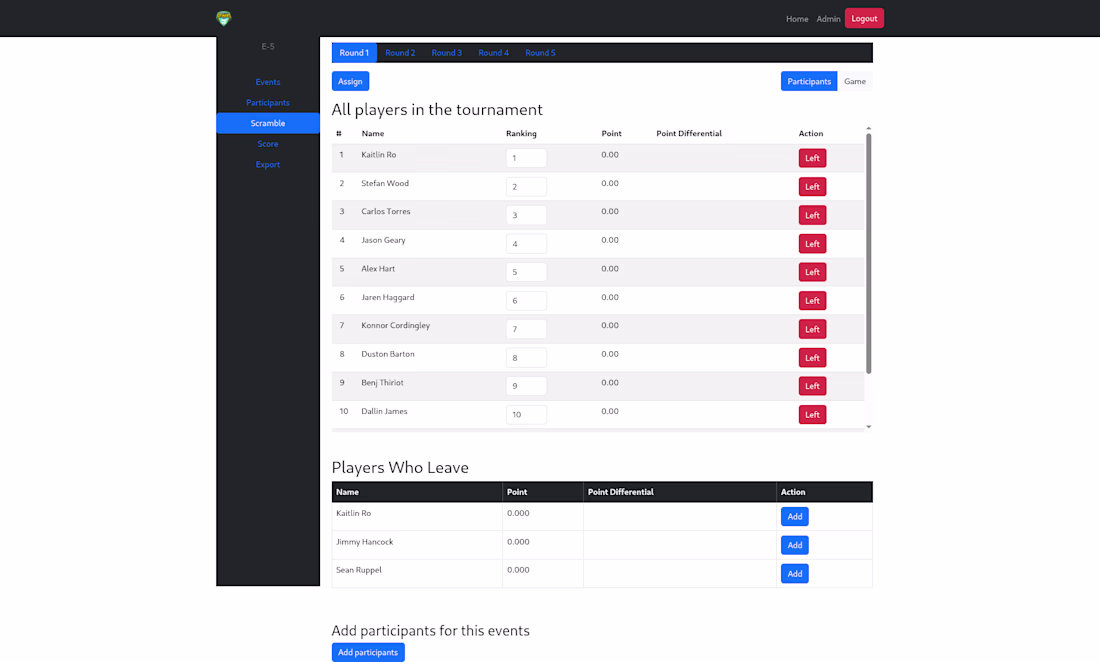The height and width of the screenshot is (662, 1100).
Task: Click ranking input for Jason Geary
Action: tap(526, 243)
